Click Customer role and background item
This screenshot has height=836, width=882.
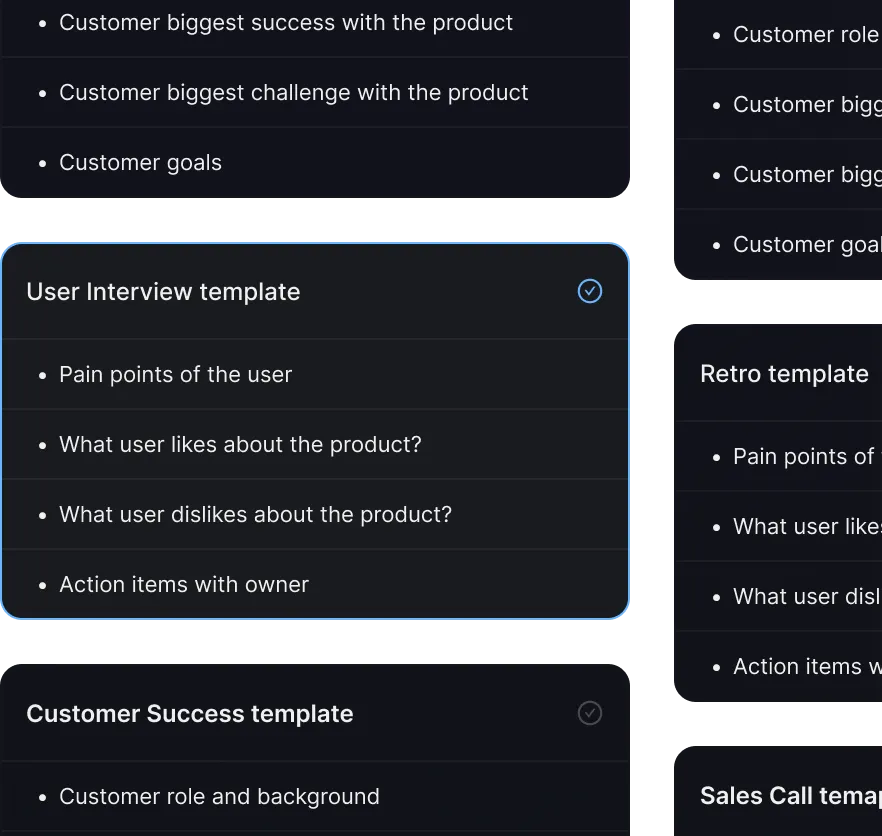[219, 797]
